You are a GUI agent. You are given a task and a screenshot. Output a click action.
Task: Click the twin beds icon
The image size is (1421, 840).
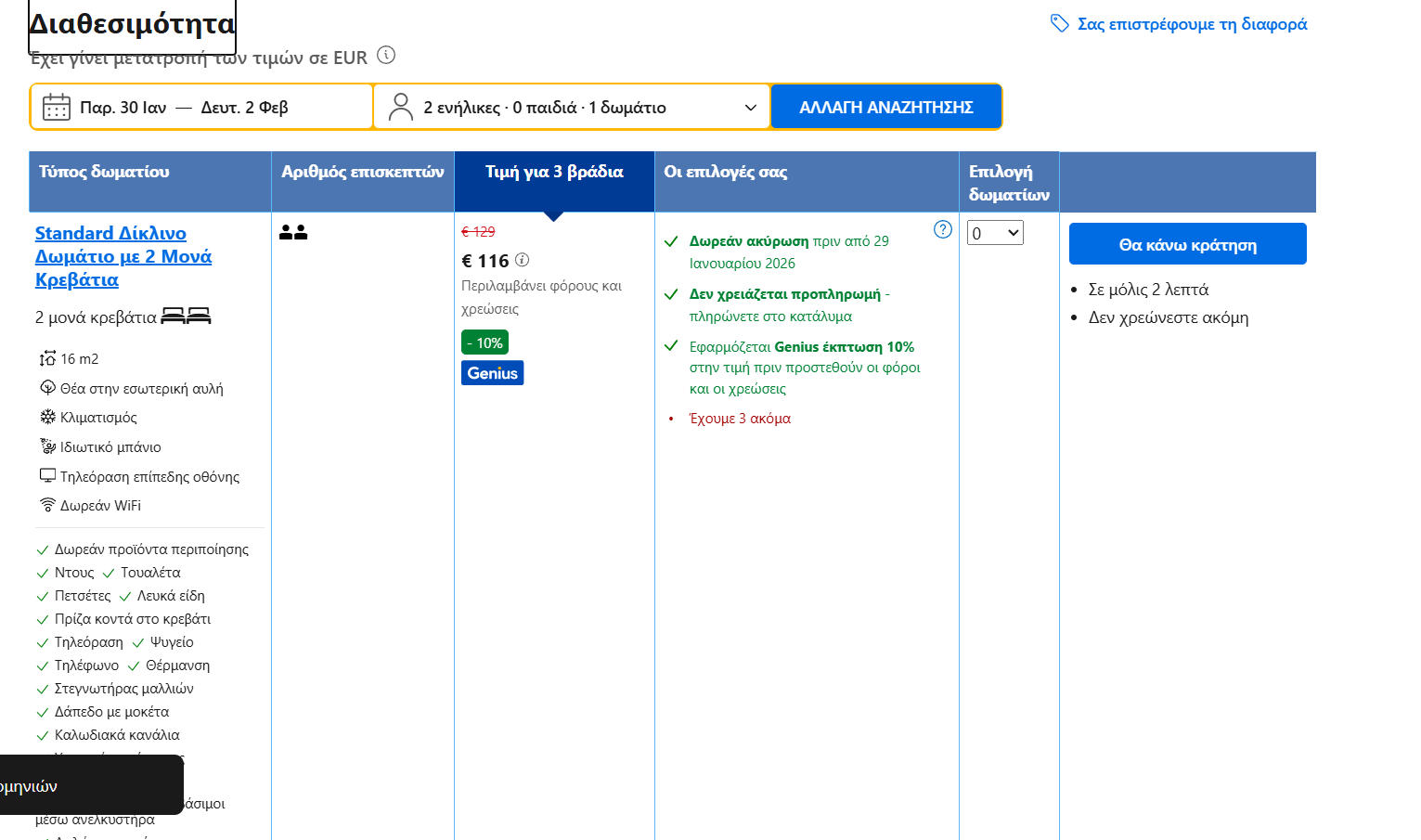186,317
